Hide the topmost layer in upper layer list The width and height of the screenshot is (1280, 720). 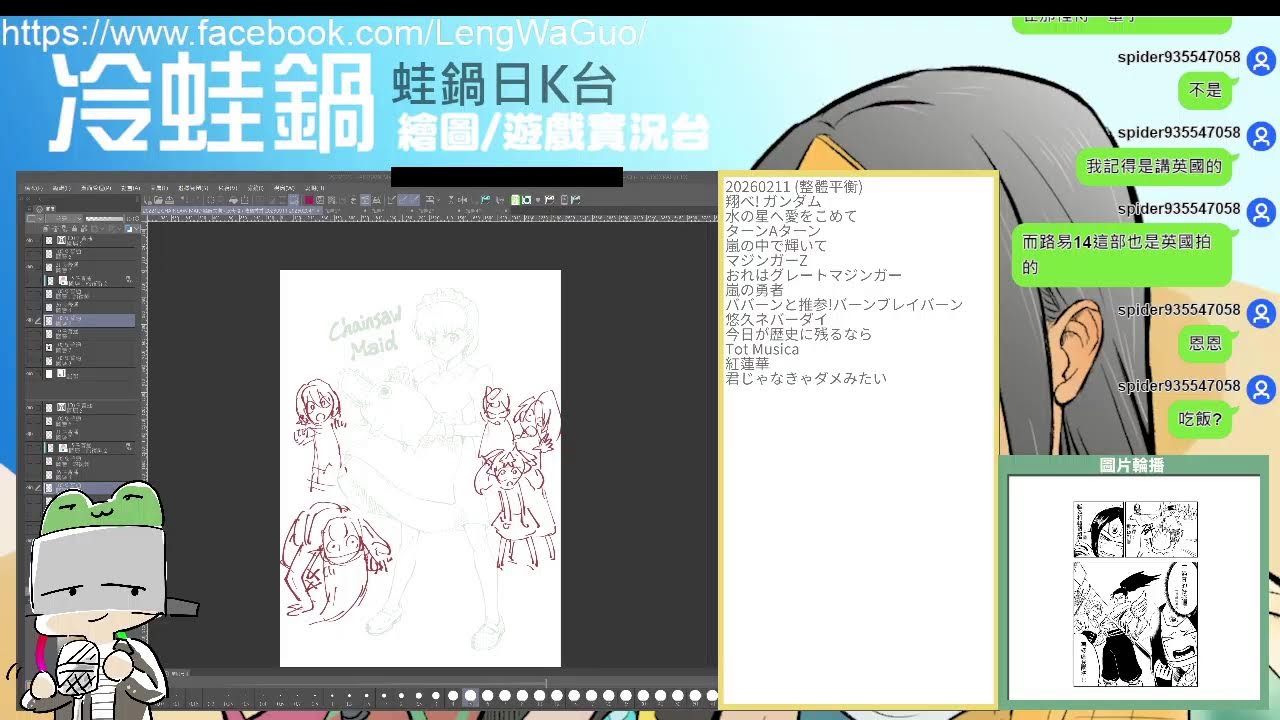point(29,241)
